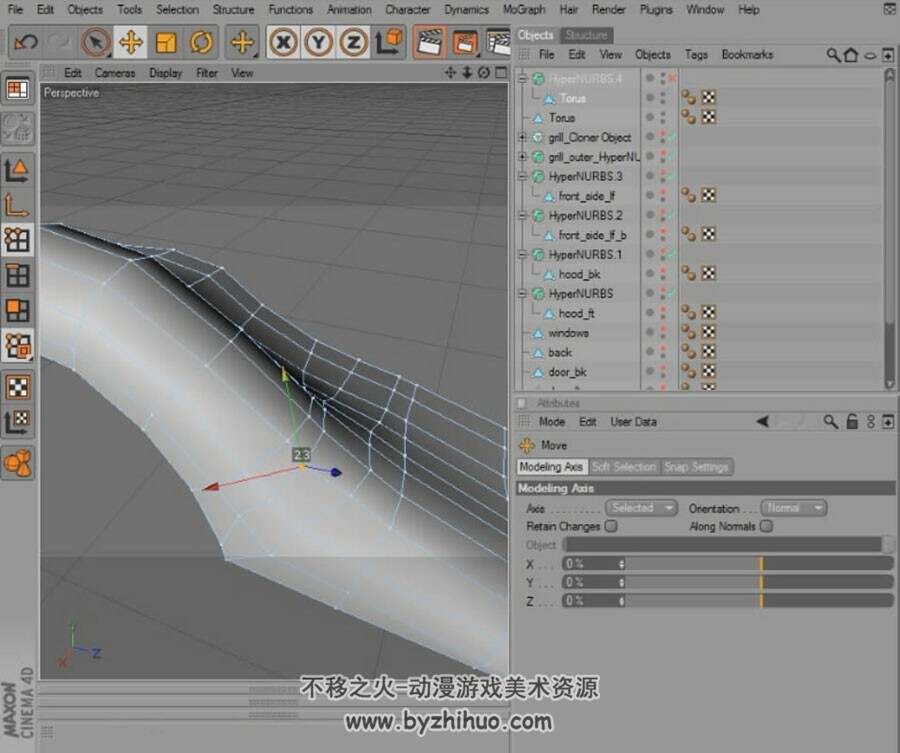Screen dimensions: 900x753
Task: Toggle Z axis lock
Action: [354, 42]
